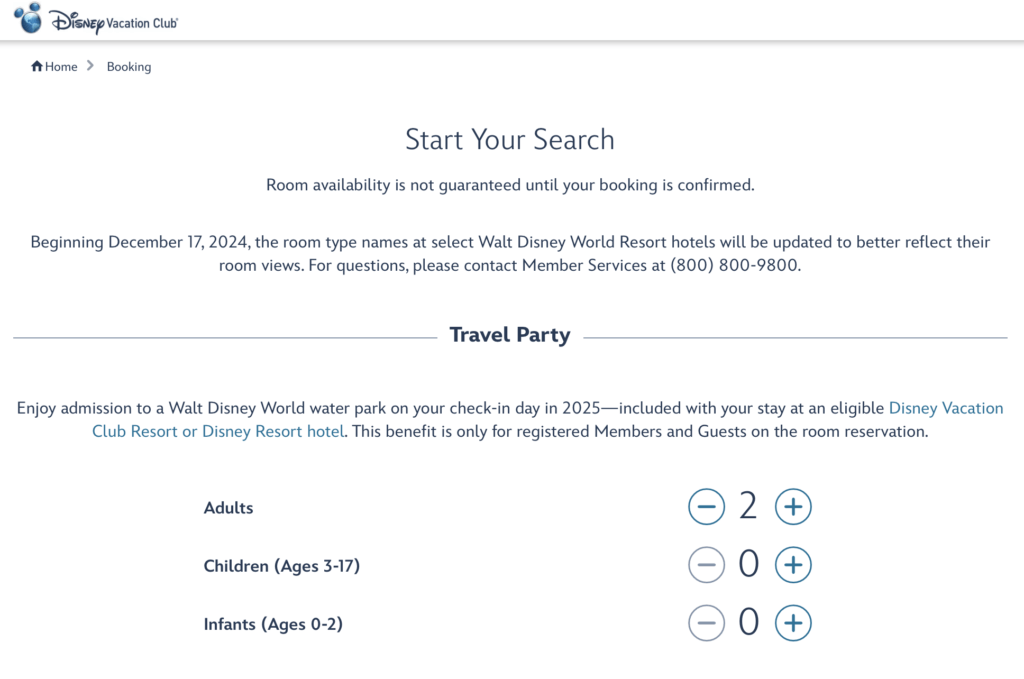Screen dimensions: 1024x679
Task: Click the Infants count value
Action: click(x=748, y=624)
